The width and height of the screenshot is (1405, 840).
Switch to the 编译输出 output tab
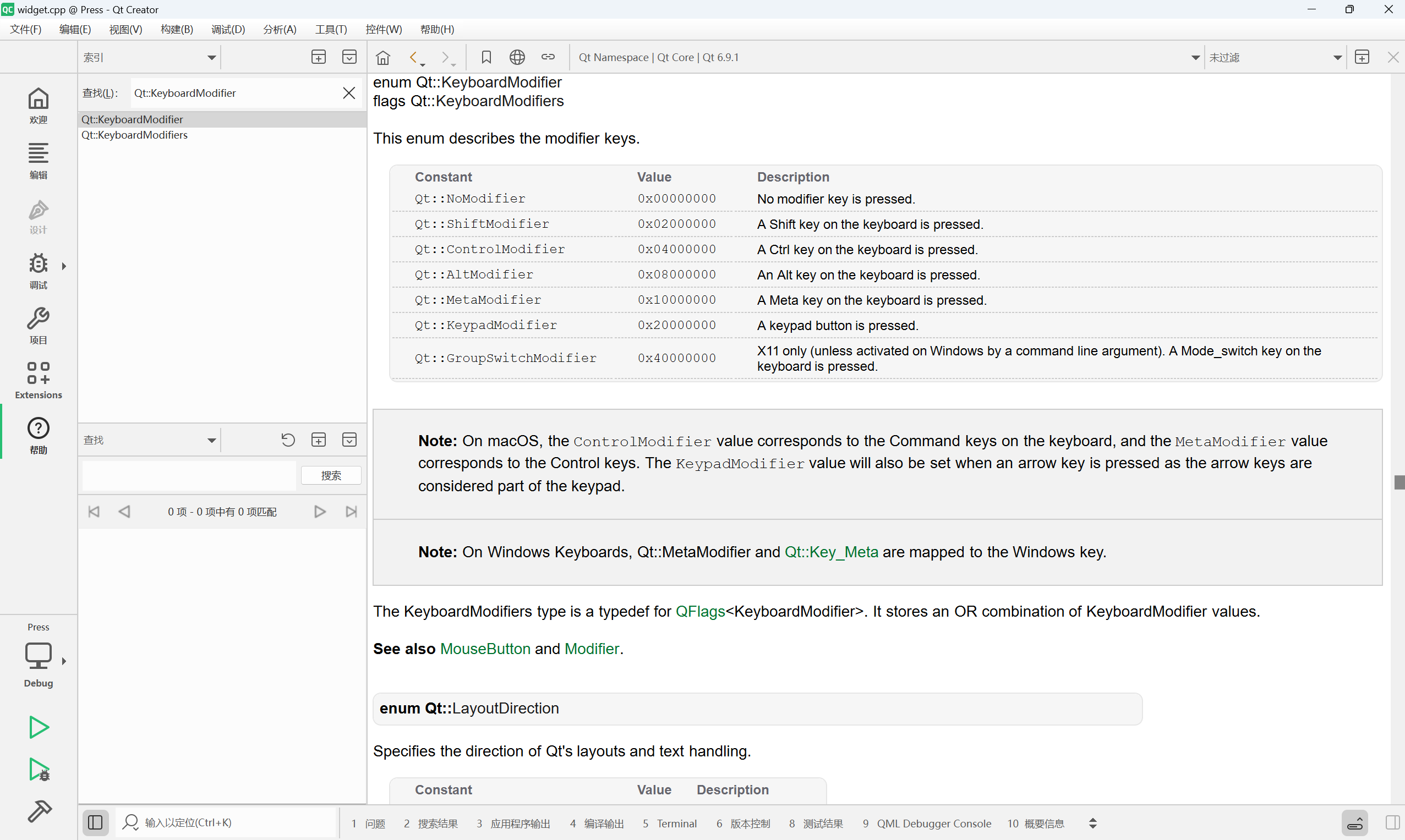pyautogui.click(x=597, y=823)
